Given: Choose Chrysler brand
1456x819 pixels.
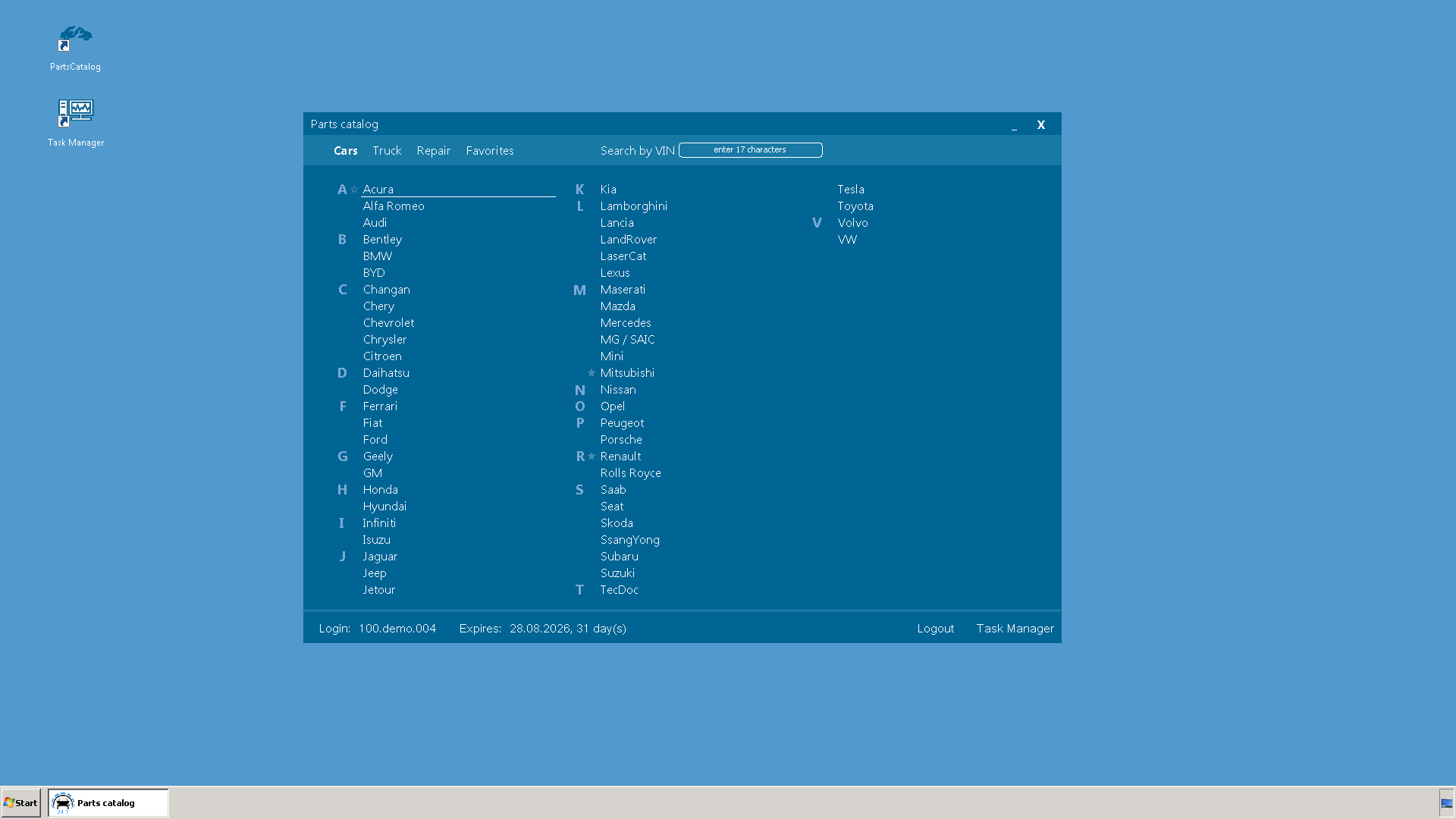Looking at the screenshot, I should coord(384,340).
